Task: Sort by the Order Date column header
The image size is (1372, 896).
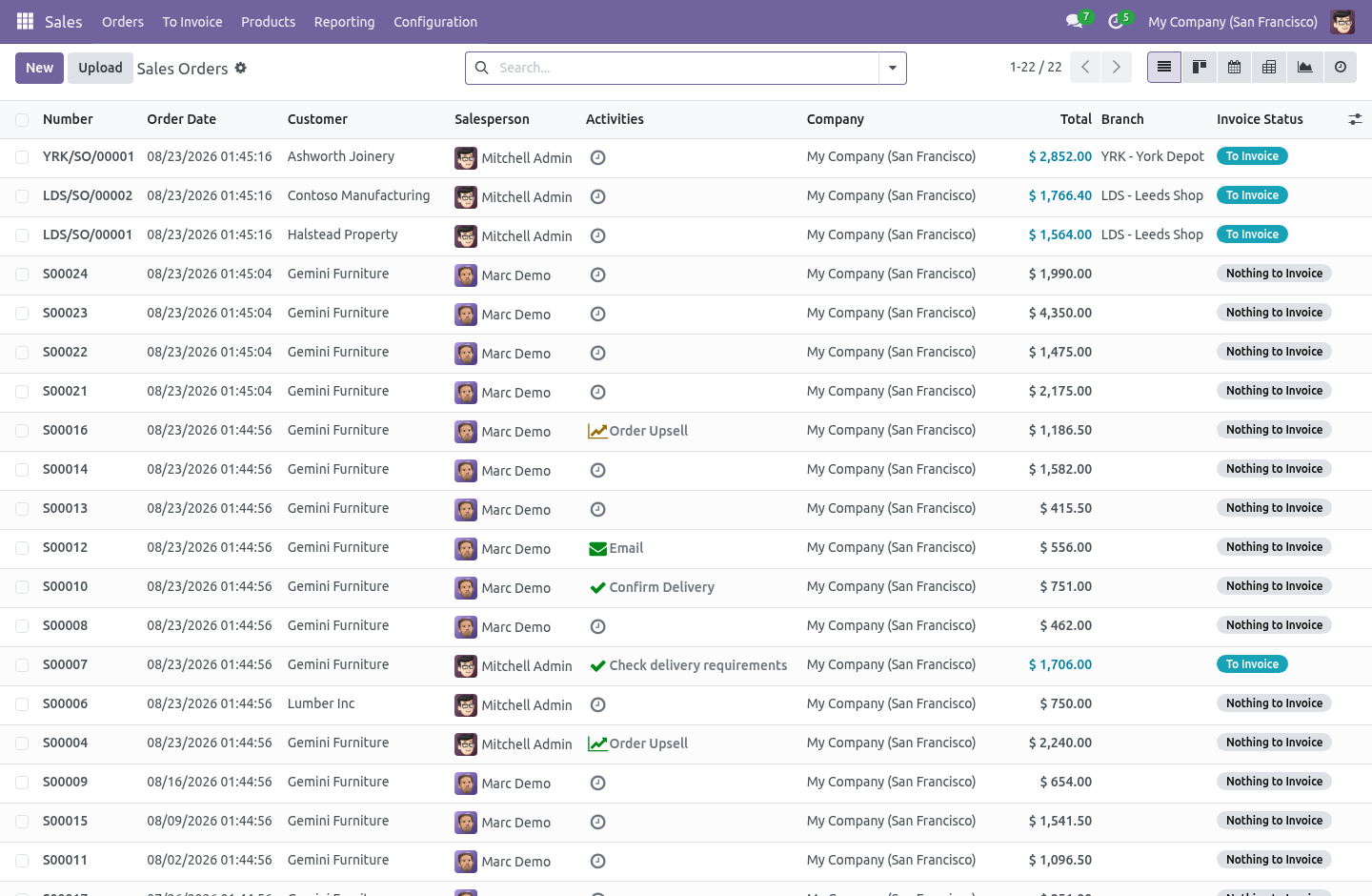Action: click(x=181, y=119)
